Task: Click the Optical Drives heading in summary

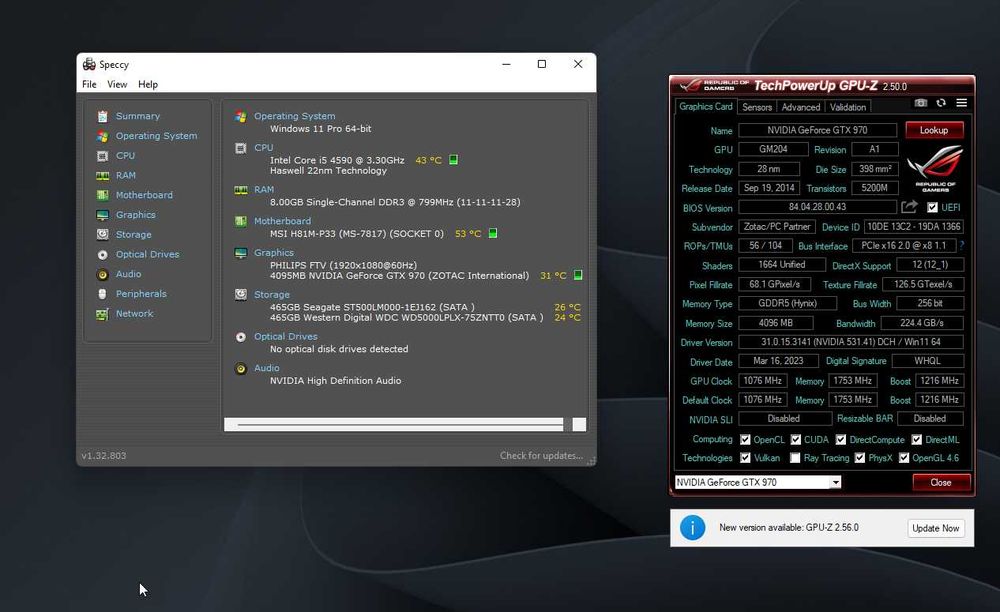Action: 285,337
